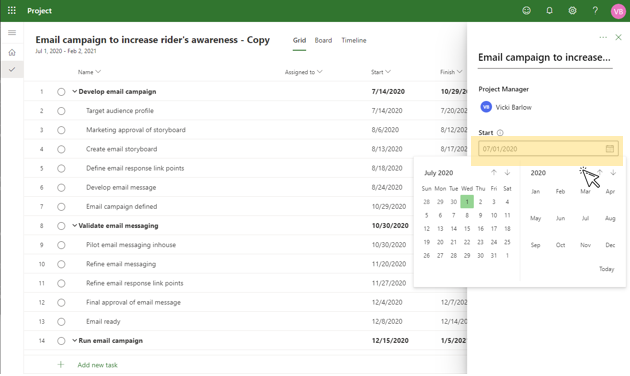Screen dimensions: 630x376
Task: Select July 15 in calendar
Action: (467, 229)
